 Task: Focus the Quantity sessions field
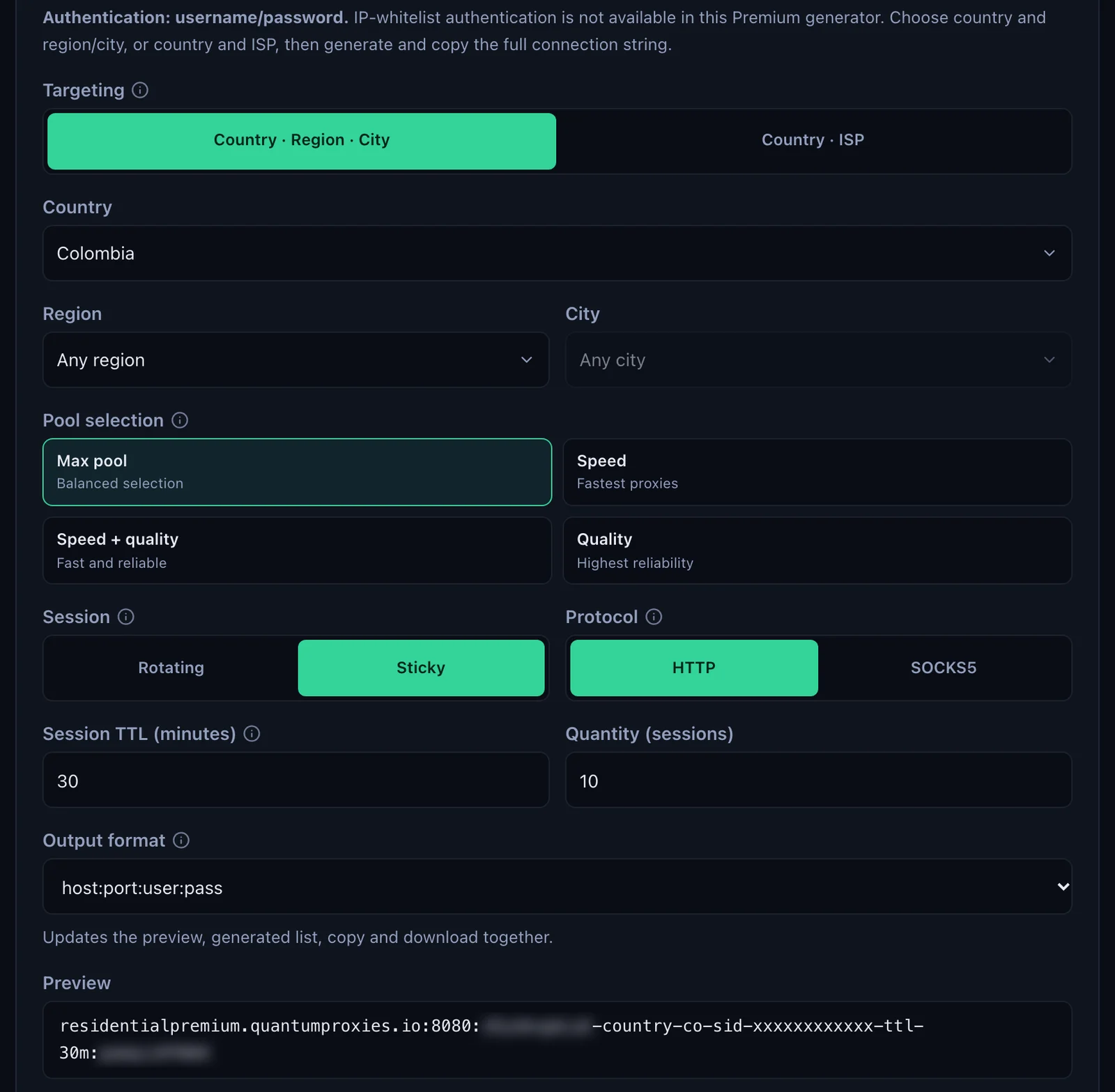point(818,780)
